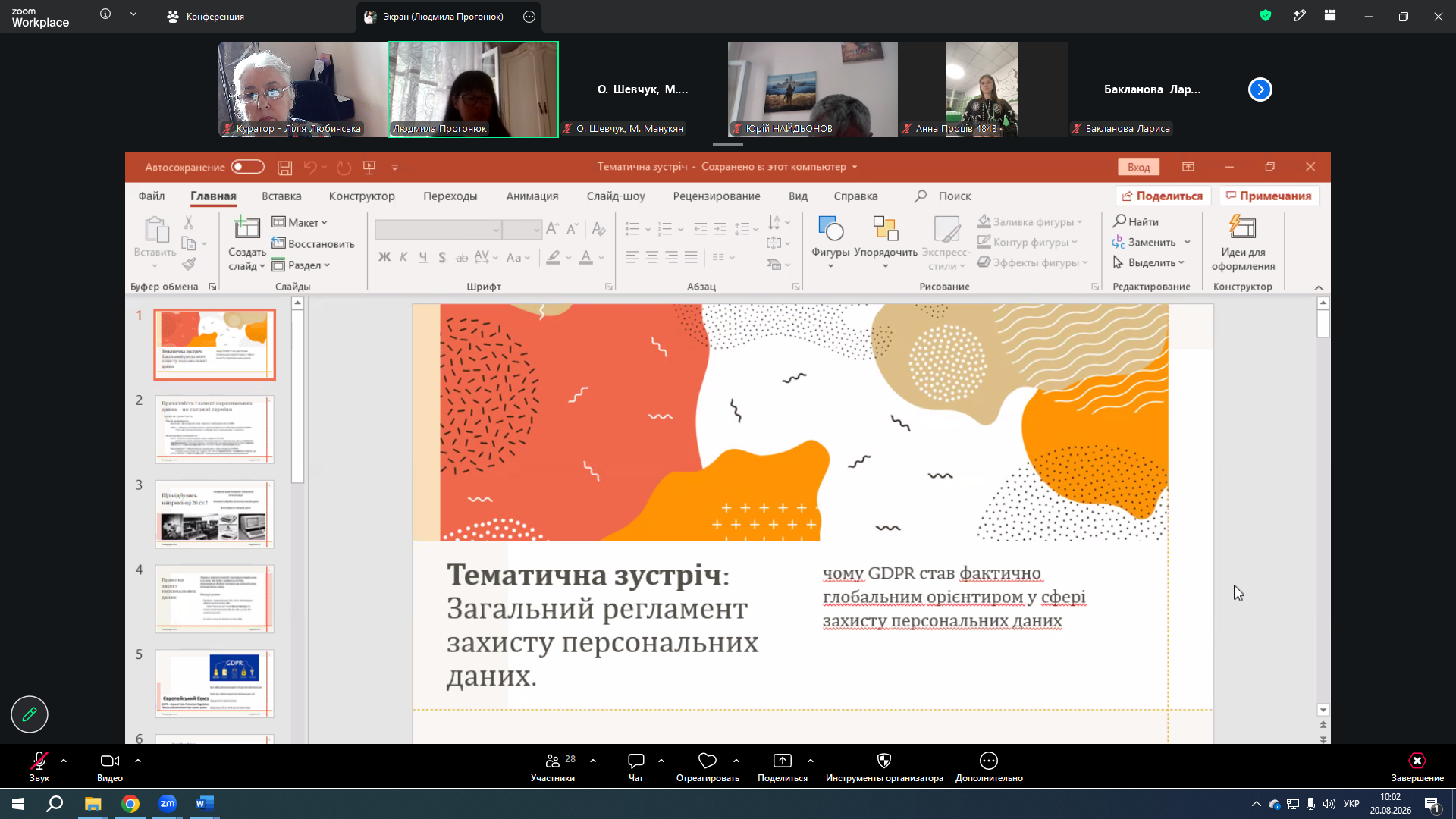Open the Участники participants panel
Viewport: 1456px width, 819px height.
(x=553, y=766)
